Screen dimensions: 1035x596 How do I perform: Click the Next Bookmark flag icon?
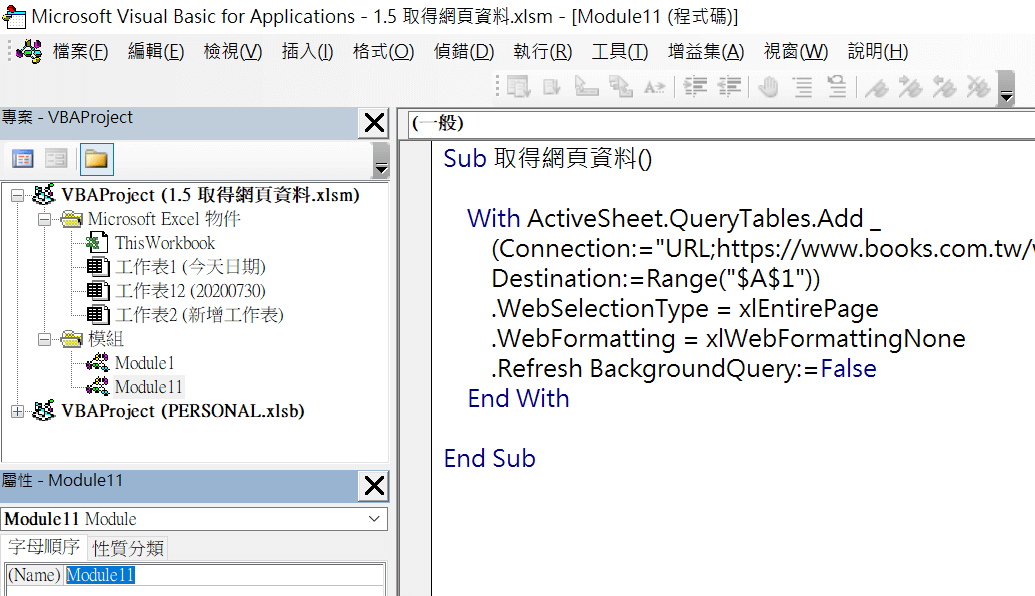911,86
